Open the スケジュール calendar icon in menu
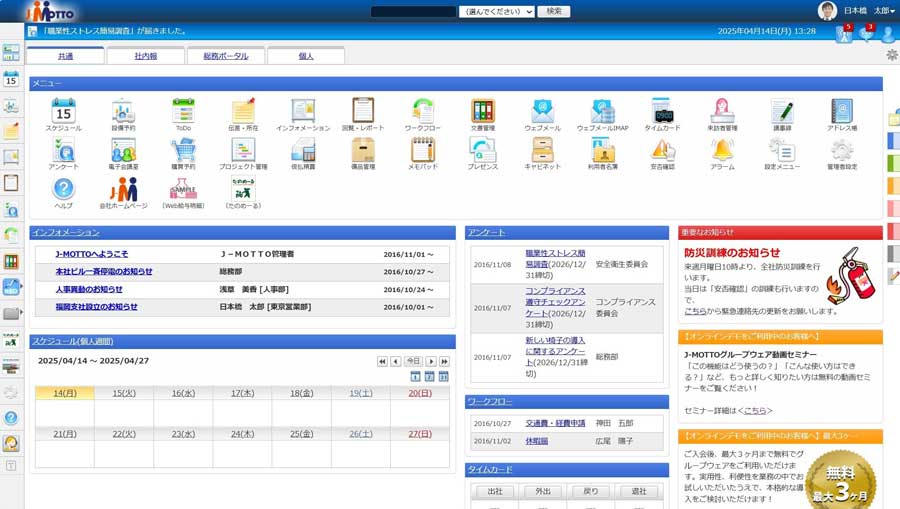900x509 pixels. 64,112
